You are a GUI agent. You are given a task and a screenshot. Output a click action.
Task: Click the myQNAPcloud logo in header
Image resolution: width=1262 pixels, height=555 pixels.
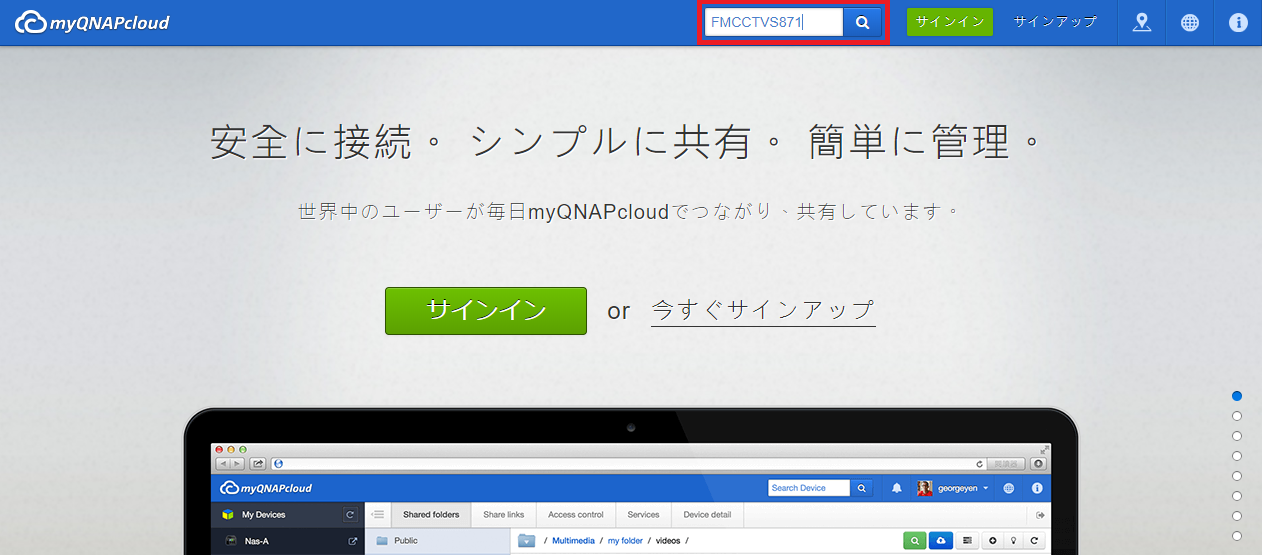coord(93,22)
